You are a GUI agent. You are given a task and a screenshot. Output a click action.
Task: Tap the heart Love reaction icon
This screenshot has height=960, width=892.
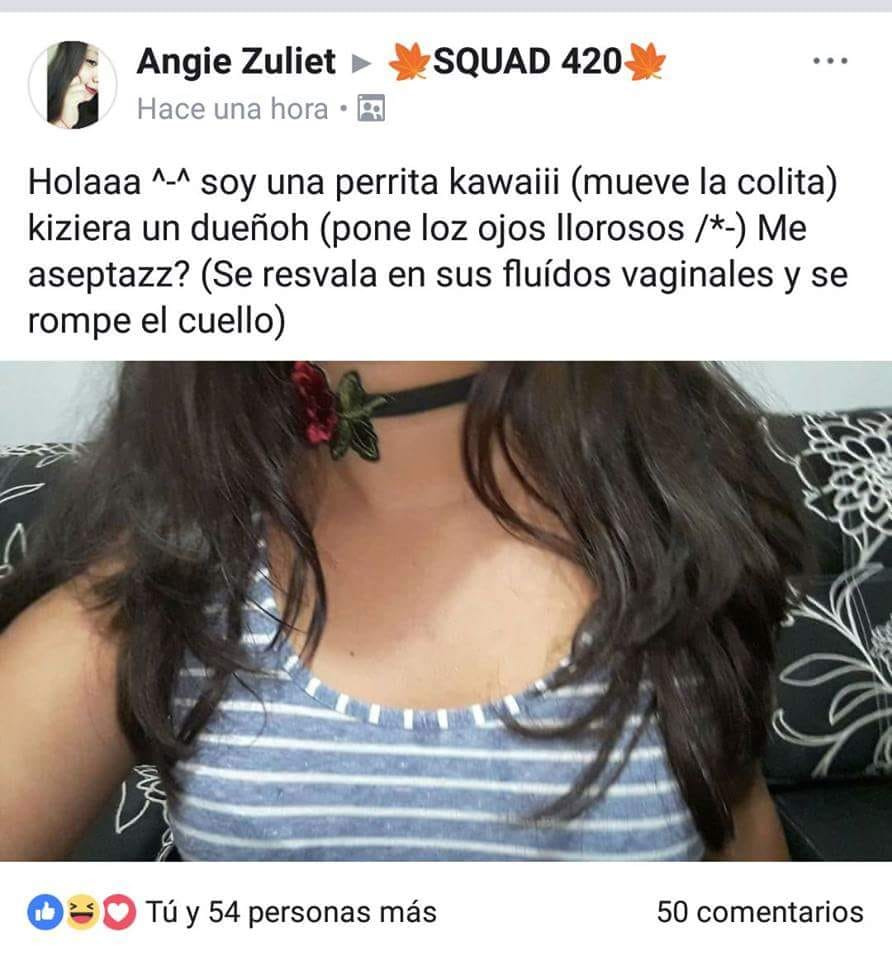[x=119, y=912]
